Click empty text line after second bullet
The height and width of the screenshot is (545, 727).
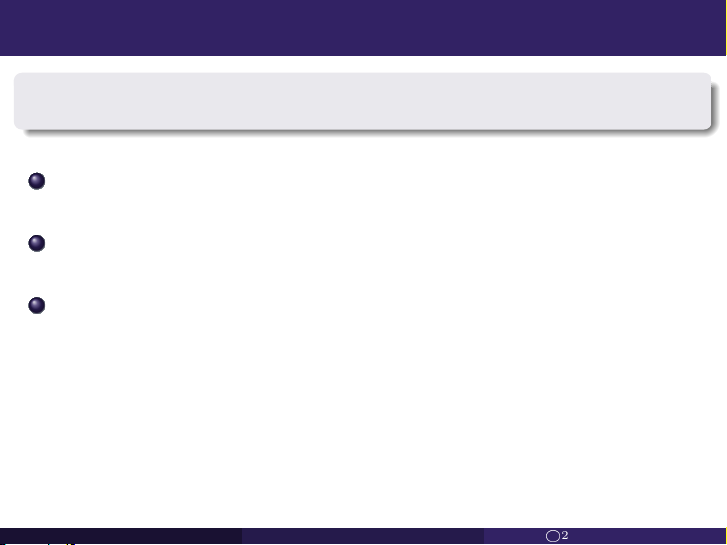tap(371, 243)
